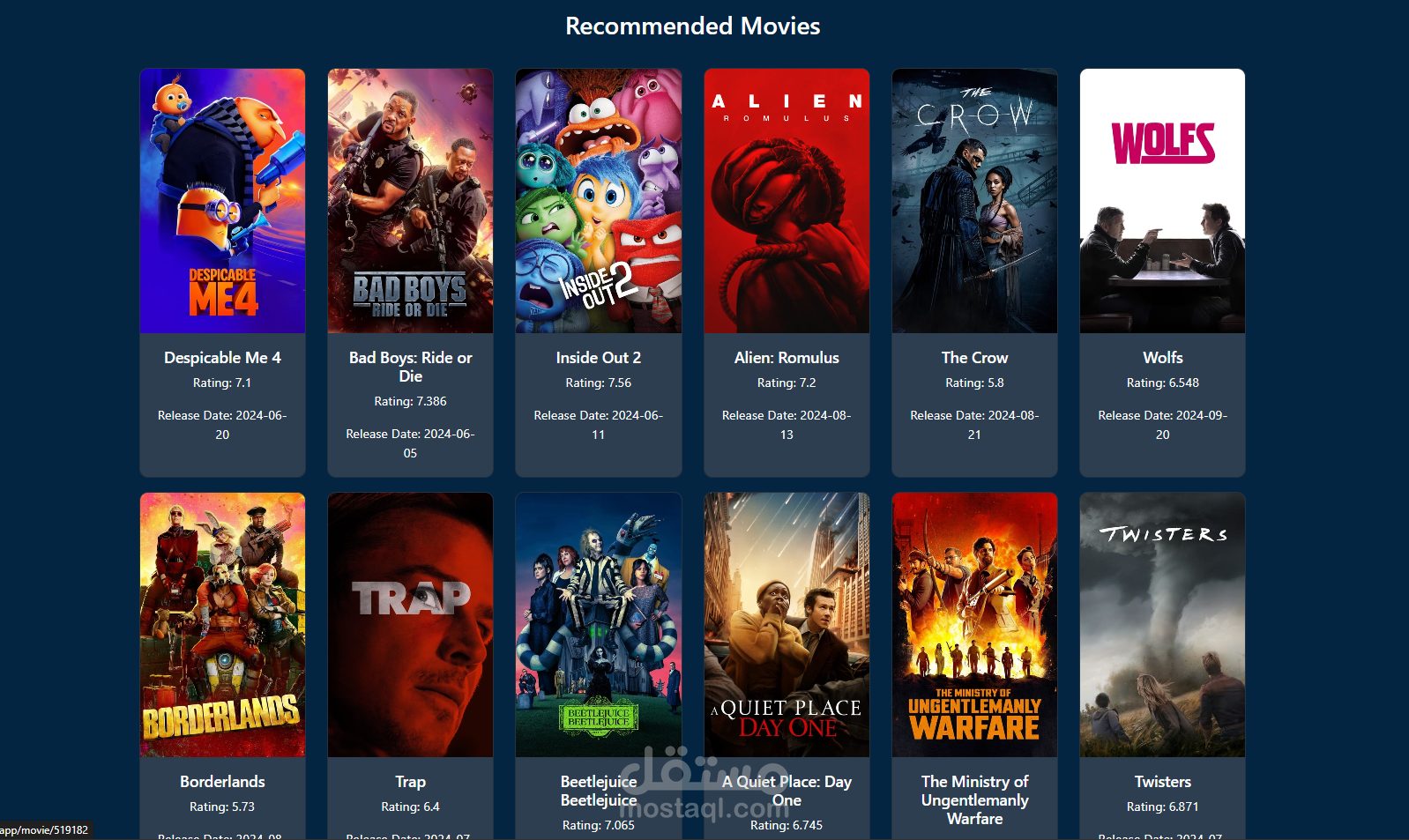1409x840 pixels.
Task: Select the Rating: 5.8 text
Action: tap(974, 383)
